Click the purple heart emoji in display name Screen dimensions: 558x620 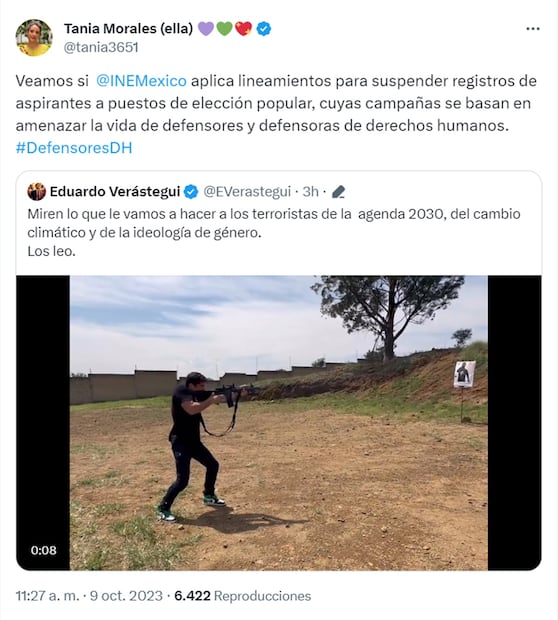point(206,29)
